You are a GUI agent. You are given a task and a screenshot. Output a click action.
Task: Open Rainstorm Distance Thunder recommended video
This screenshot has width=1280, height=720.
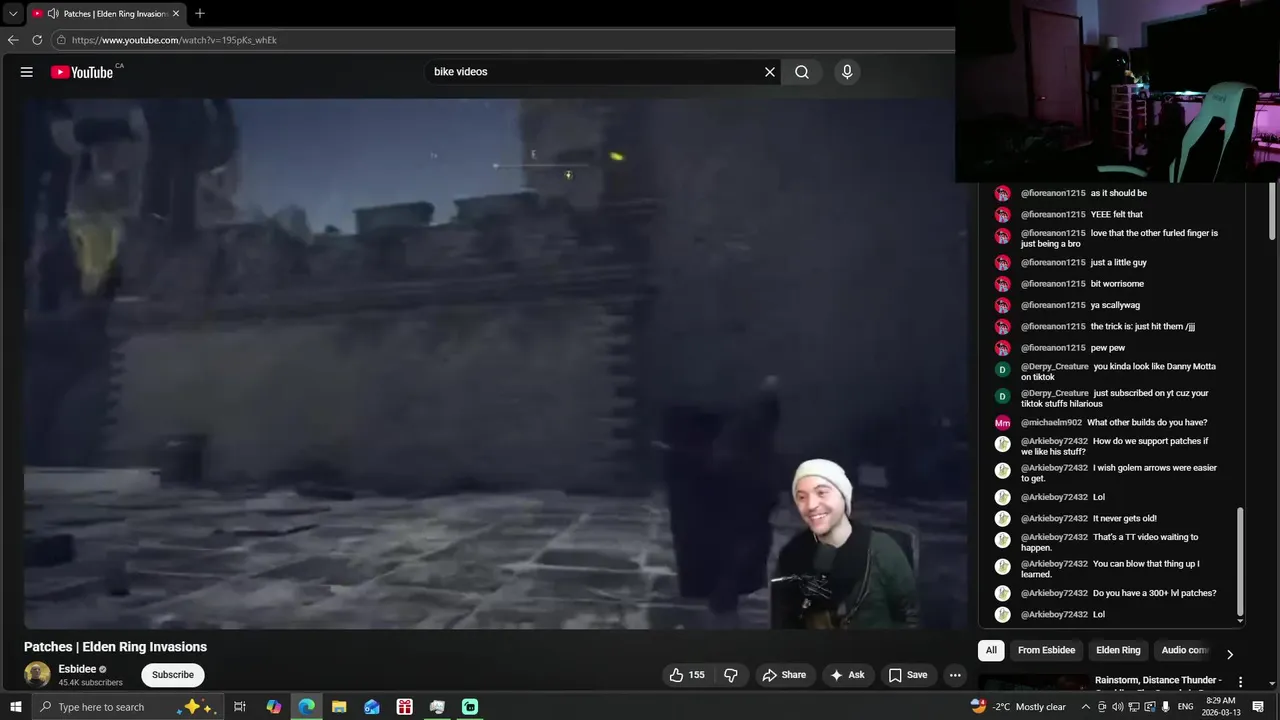tap(1158, 680)
